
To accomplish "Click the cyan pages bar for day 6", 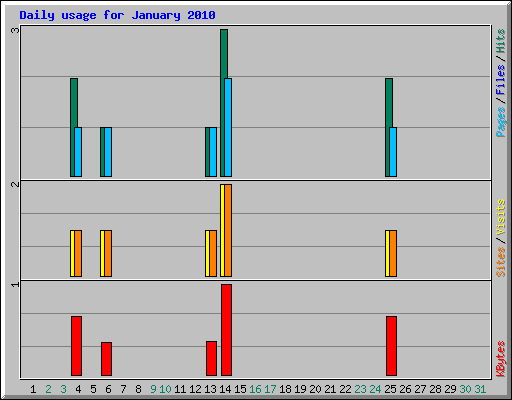I will (108, 152).
